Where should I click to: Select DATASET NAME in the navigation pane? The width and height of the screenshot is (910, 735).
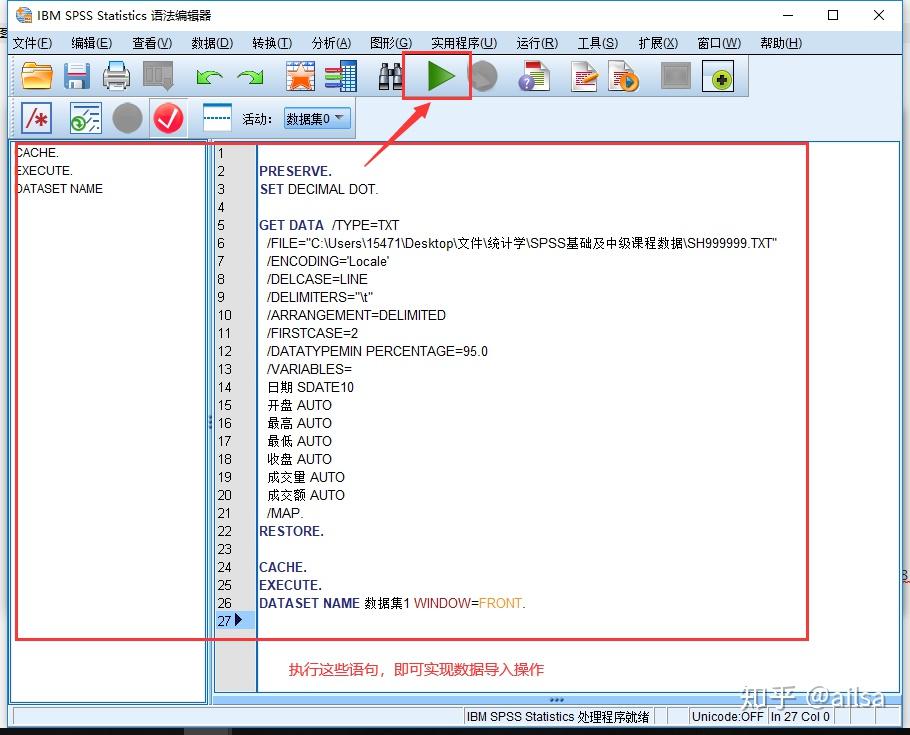59,189
